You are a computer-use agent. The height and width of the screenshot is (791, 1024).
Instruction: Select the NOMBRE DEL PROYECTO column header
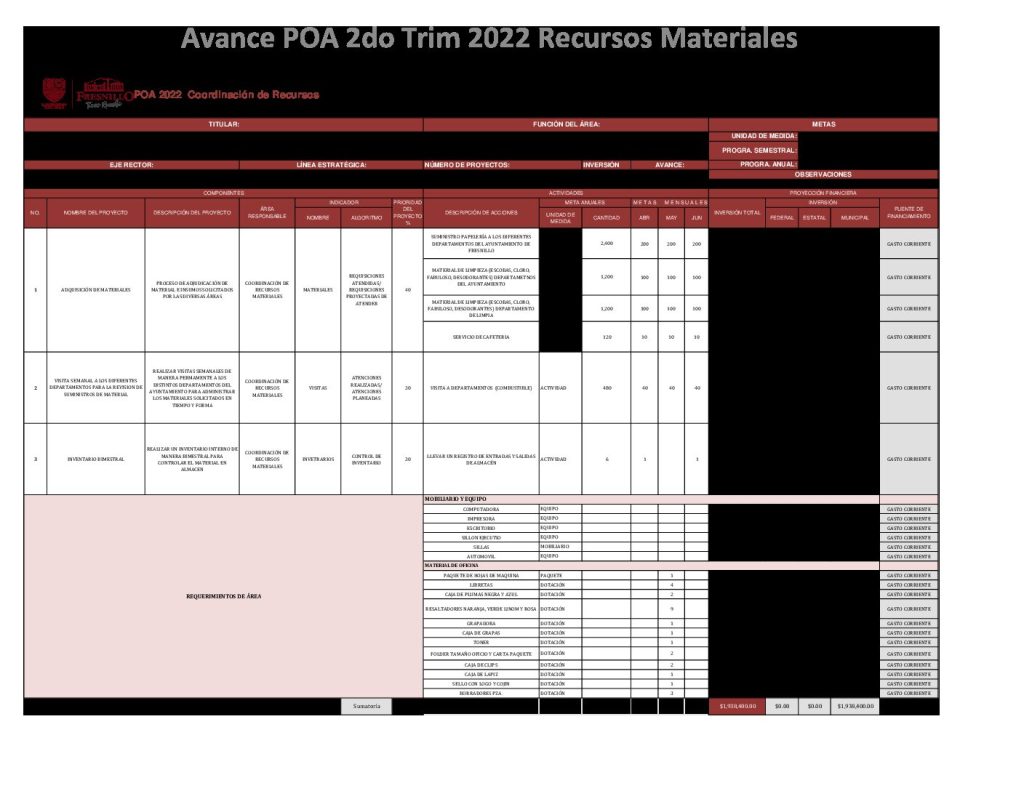point(96,212)
